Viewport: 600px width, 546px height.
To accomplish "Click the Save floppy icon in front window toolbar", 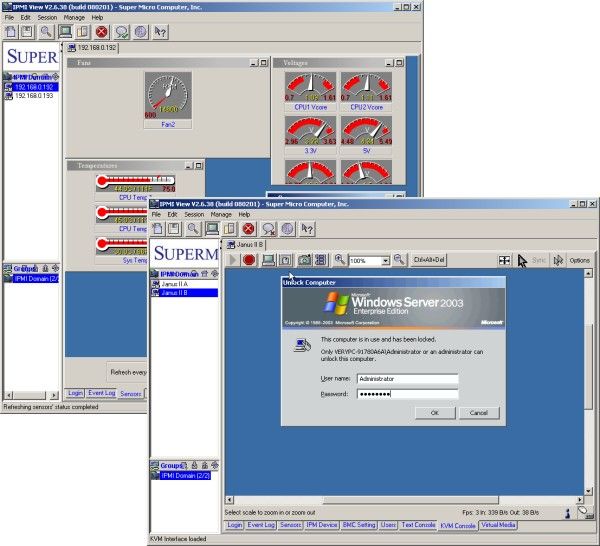I will 174,229.
